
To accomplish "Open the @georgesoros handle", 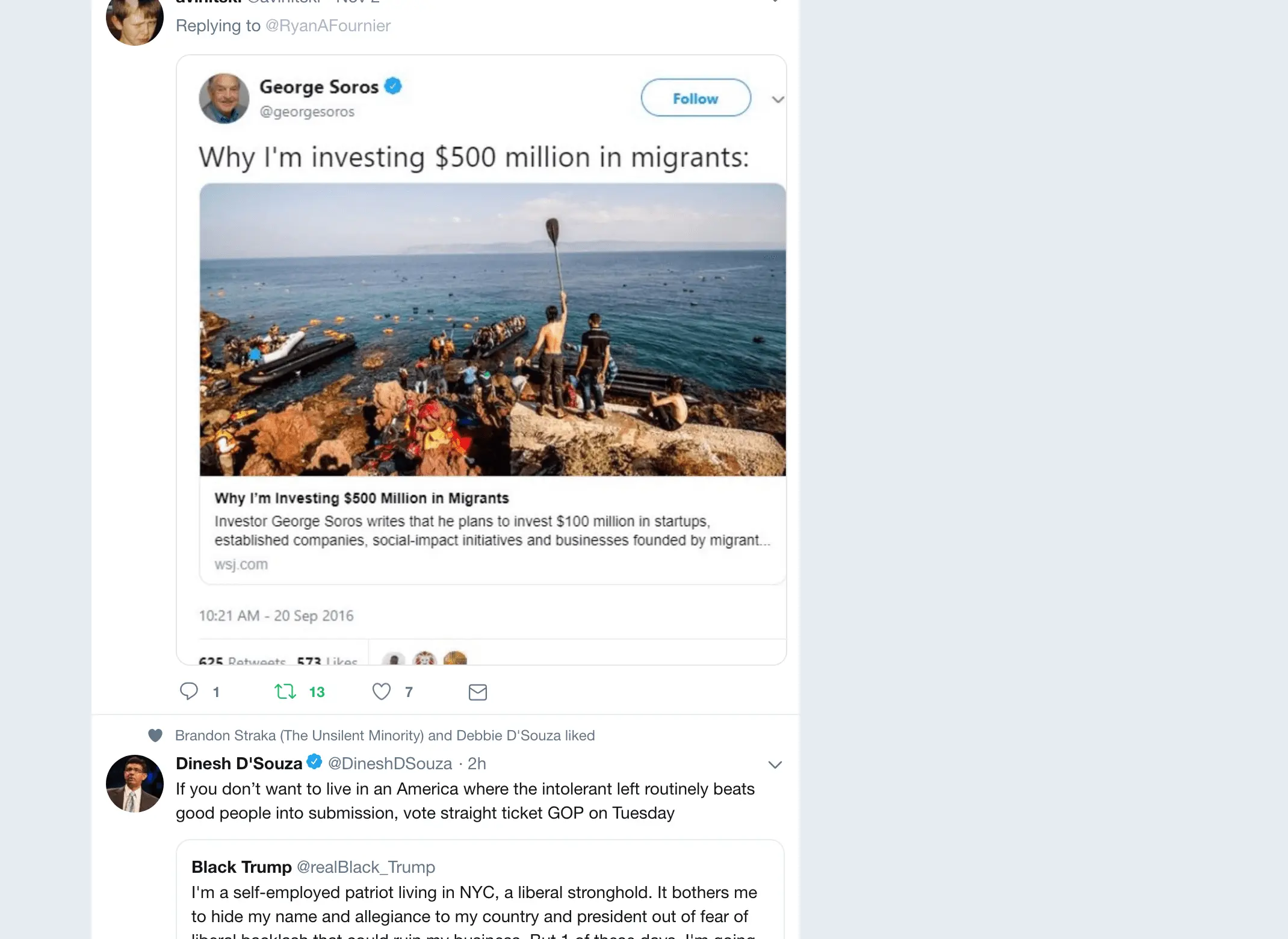I will [x=307, y=112].
